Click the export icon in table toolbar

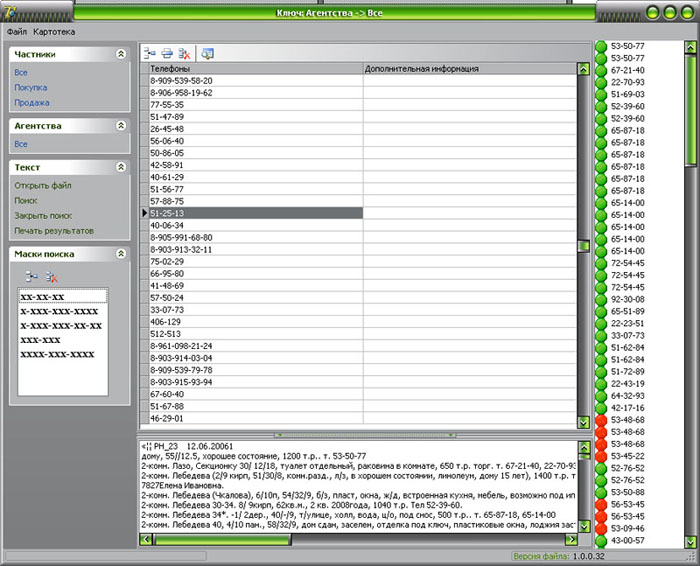coord(207,53)
